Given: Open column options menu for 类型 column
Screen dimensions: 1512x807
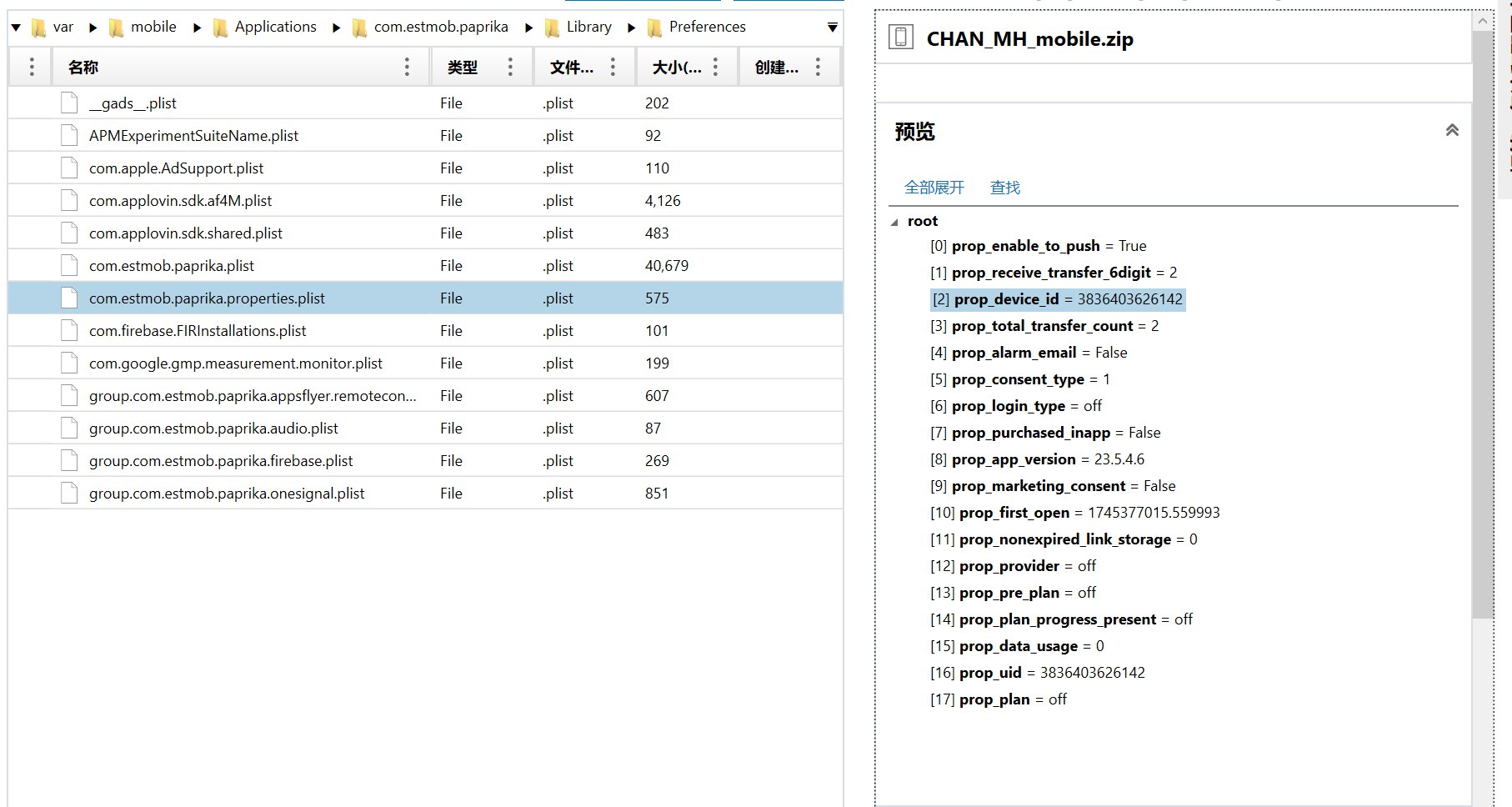Looking at the screenshot, I should click(510, 68).
